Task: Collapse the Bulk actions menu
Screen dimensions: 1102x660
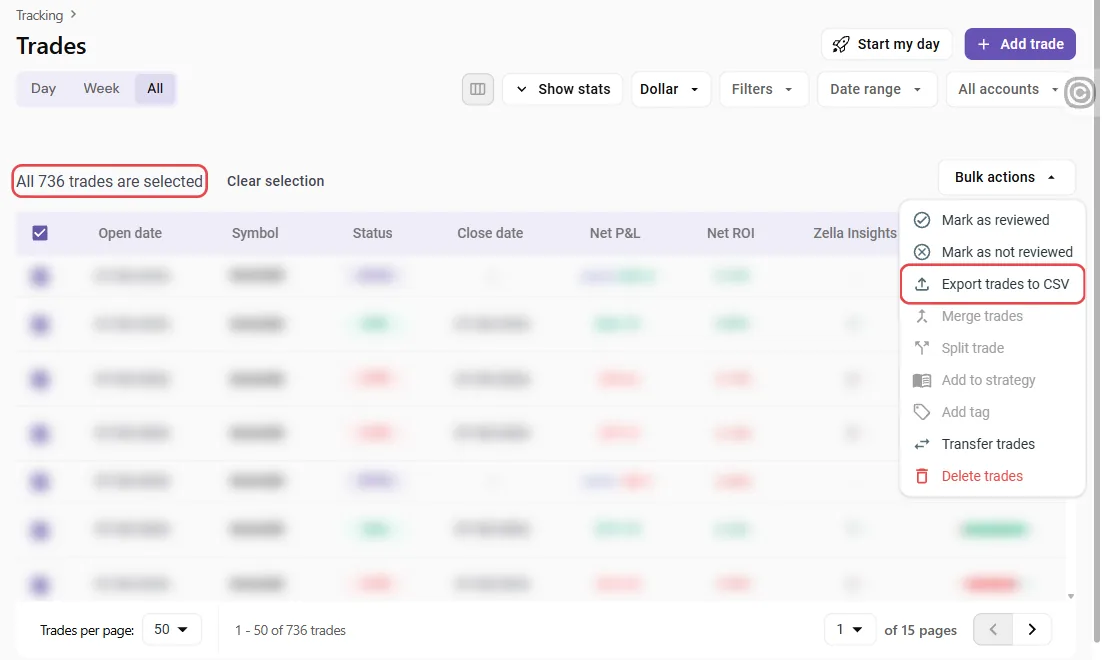Action: 1006,177
